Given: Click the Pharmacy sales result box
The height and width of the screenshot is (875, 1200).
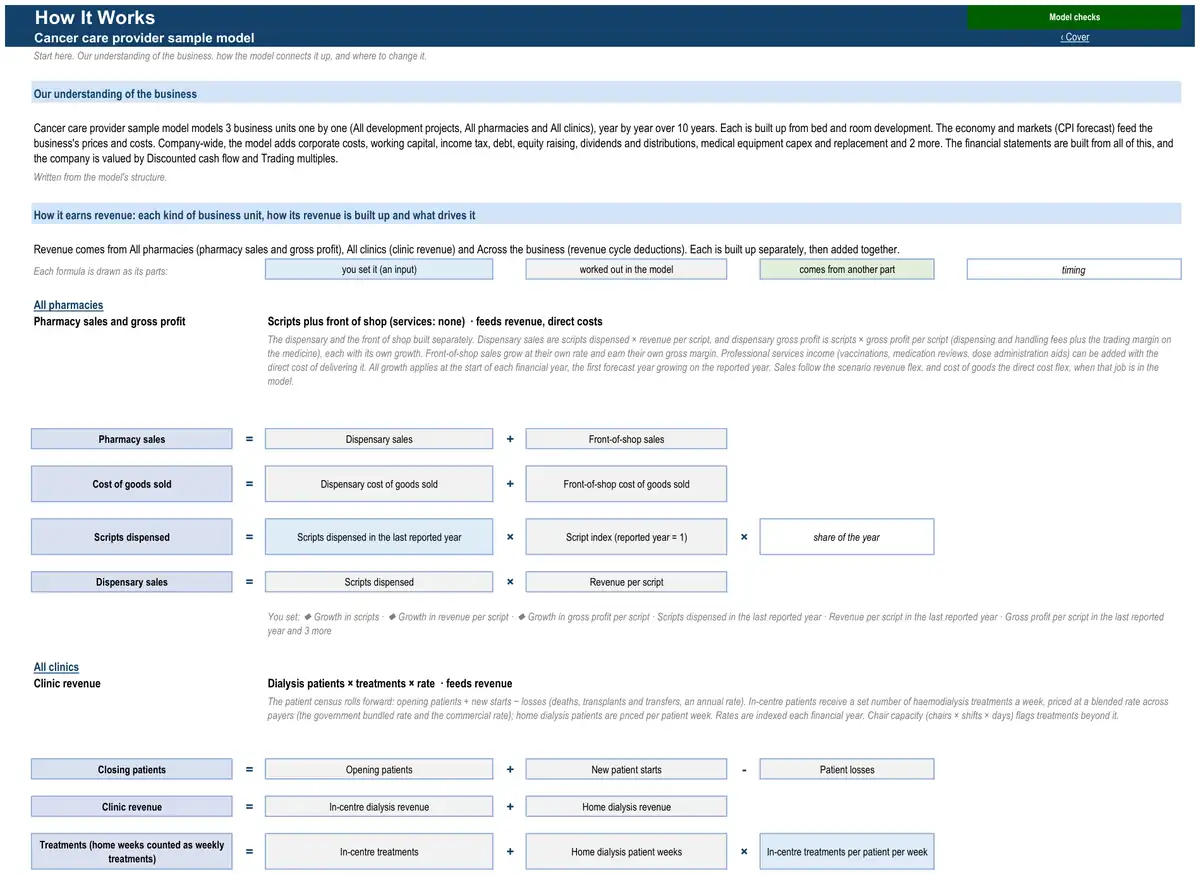Looking at the screenshot, I should point(132,439).
